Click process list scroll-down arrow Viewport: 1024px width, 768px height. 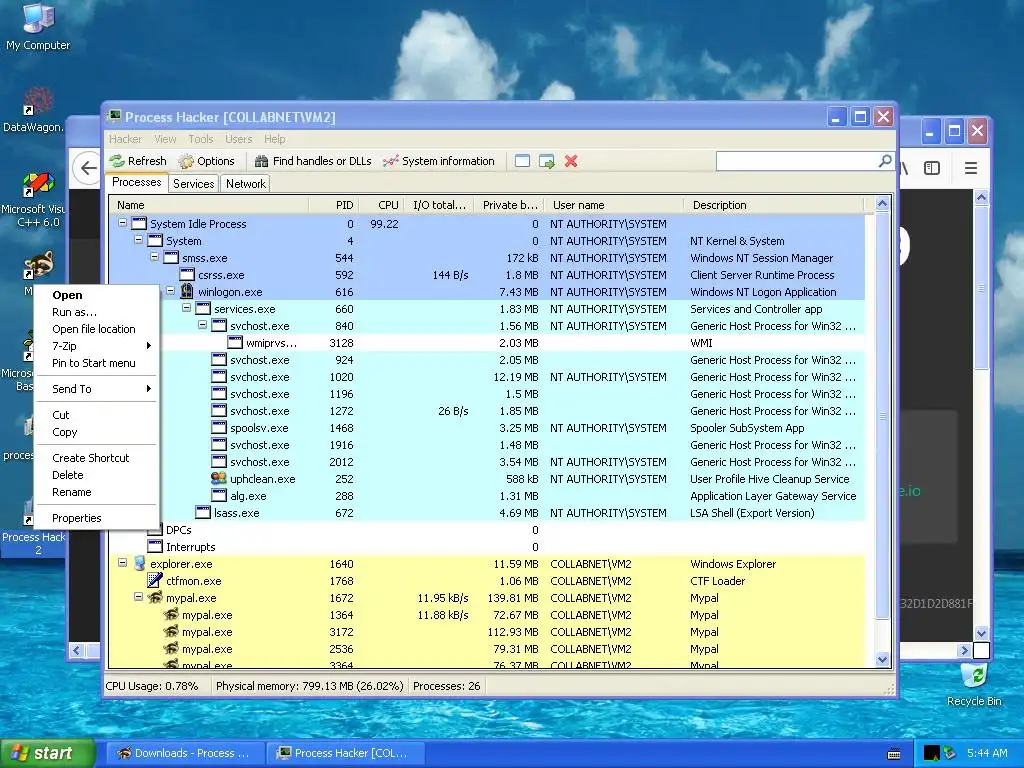882,659
